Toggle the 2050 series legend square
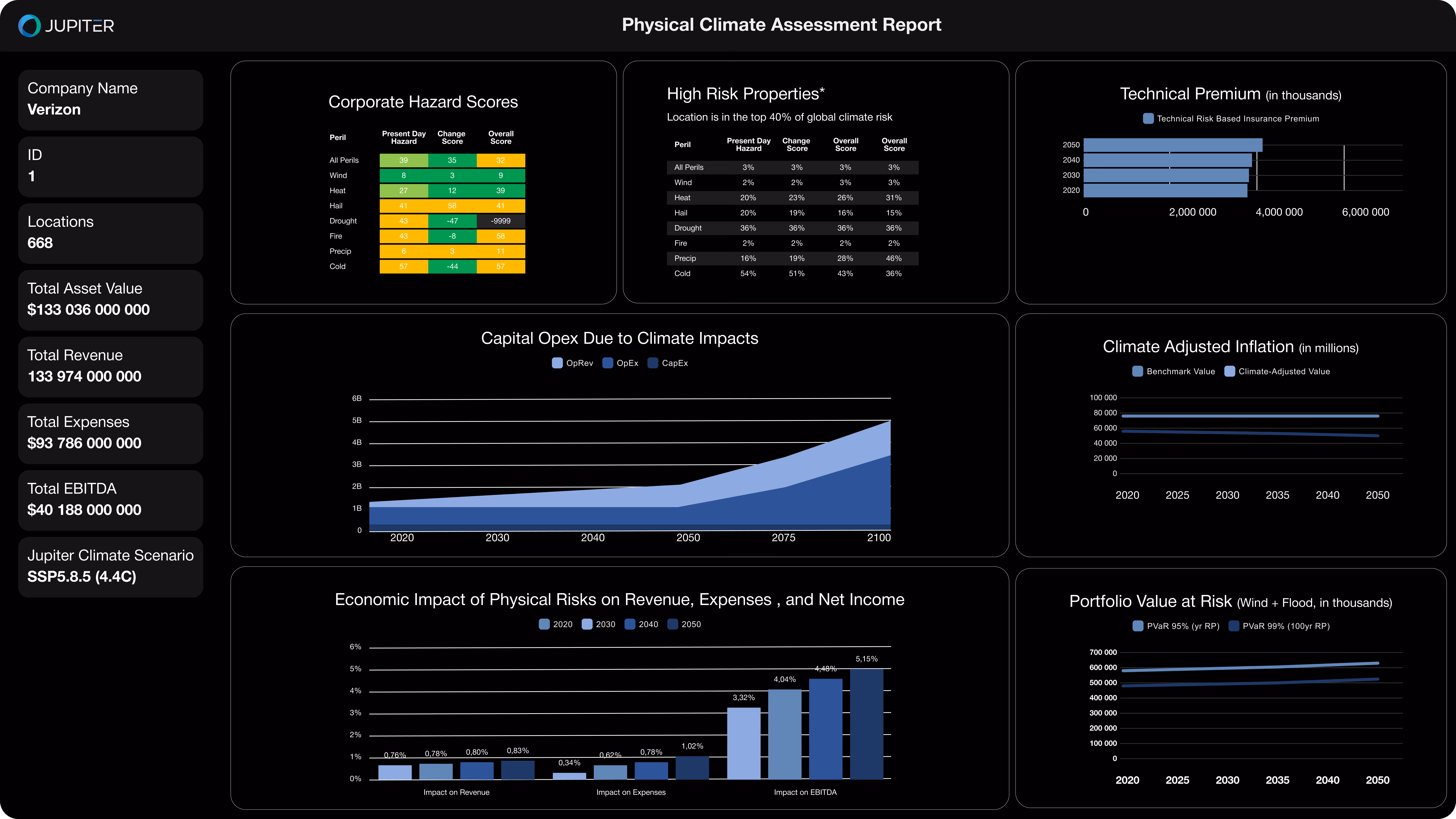 coord(673,624)
